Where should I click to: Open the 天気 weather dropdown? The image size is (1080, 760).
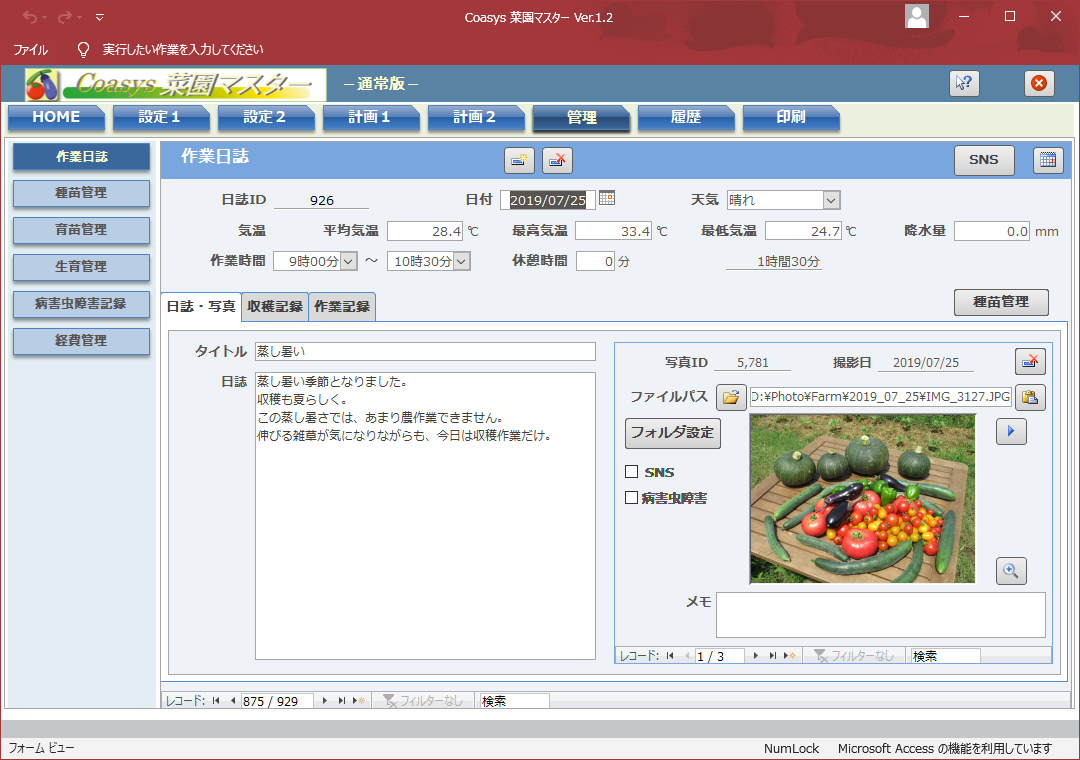point(832,200)
